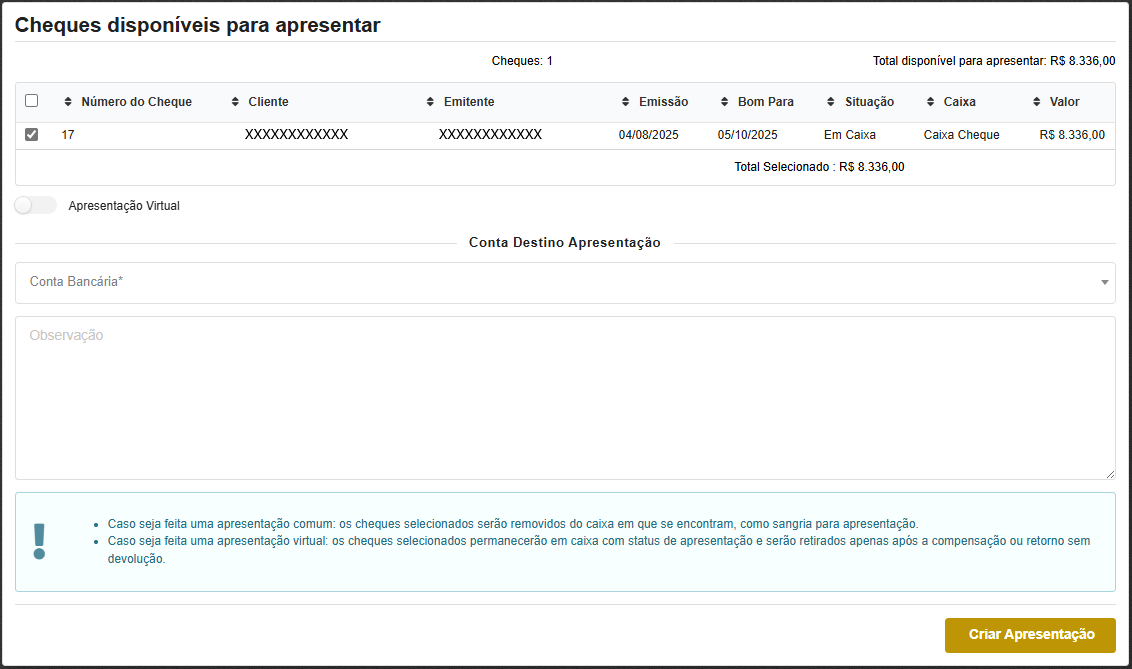
Task: Open the Conta Bancária dropdown
Action: pos(563,283)
